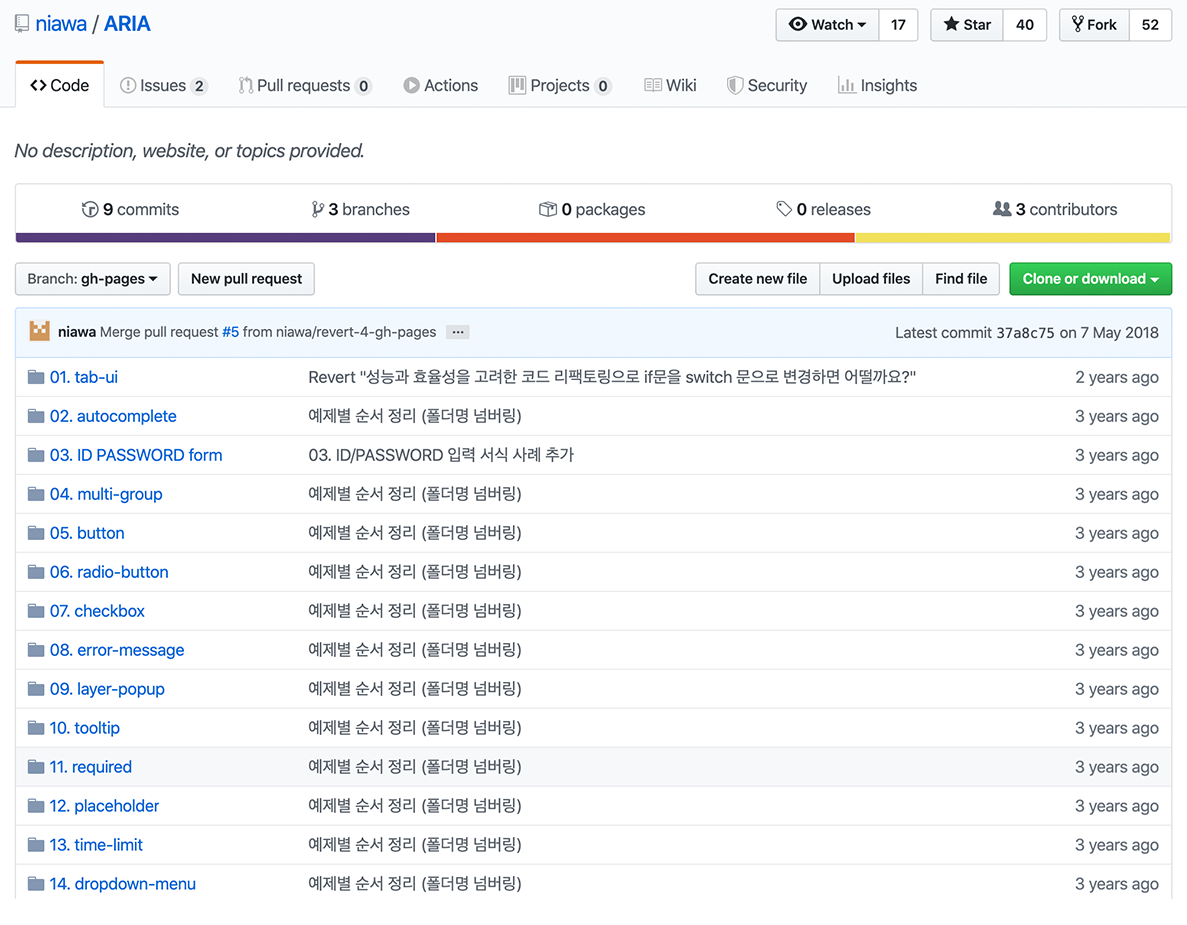
Task: Switch to the Issues tab
Action: click(x=163, y=86)
